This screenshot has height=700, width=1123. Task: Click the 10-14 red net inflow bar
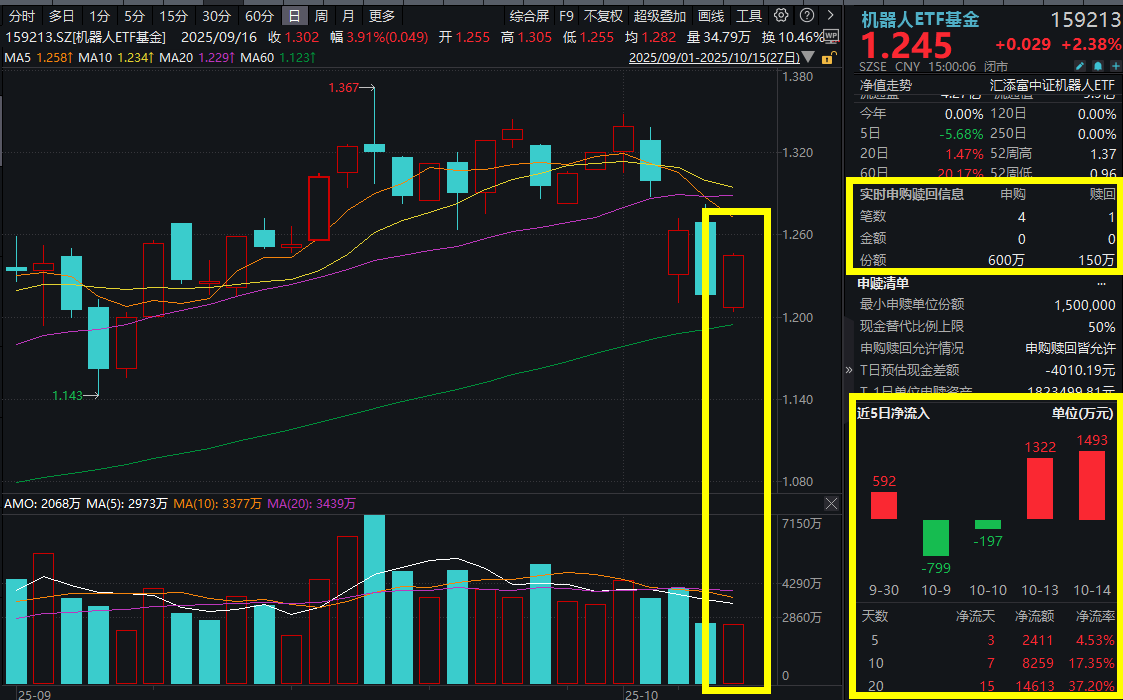tap(1092, 485)
